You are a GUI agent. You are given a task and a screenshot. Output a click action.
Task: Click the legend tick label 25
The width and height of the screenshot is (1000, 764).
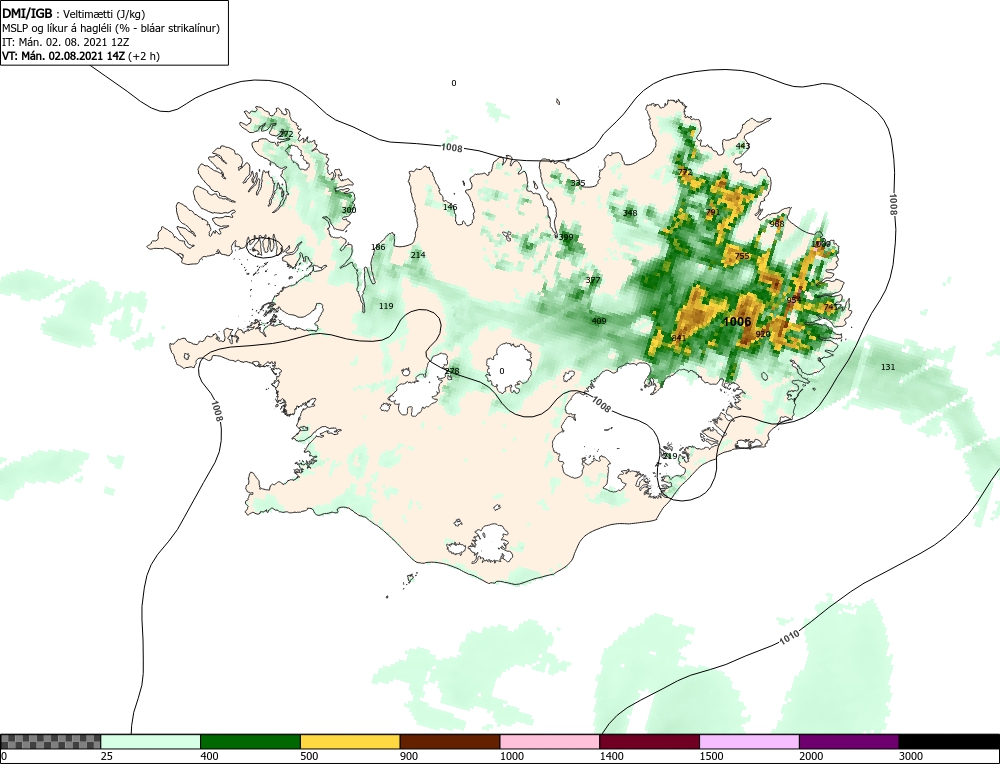pos(105,756)
